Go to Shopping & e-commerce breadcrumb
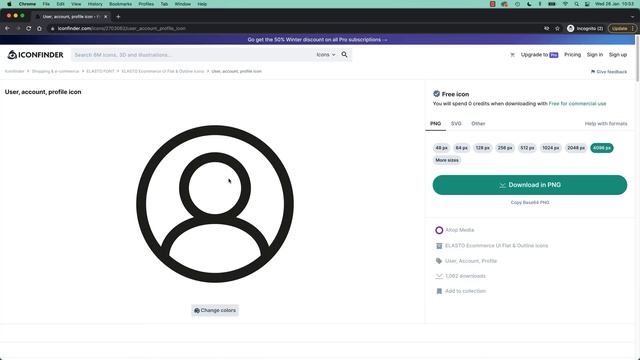This screenshot has width=640, height=360. tap(56, 71)
